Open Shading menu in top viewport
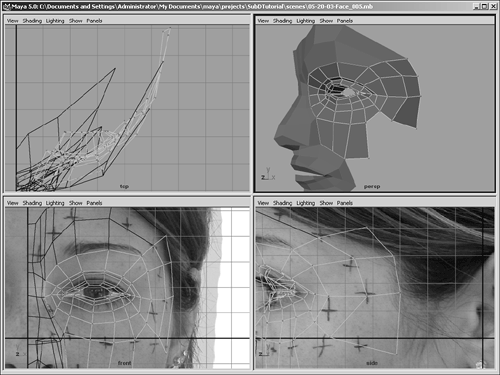 coord(32,21)
